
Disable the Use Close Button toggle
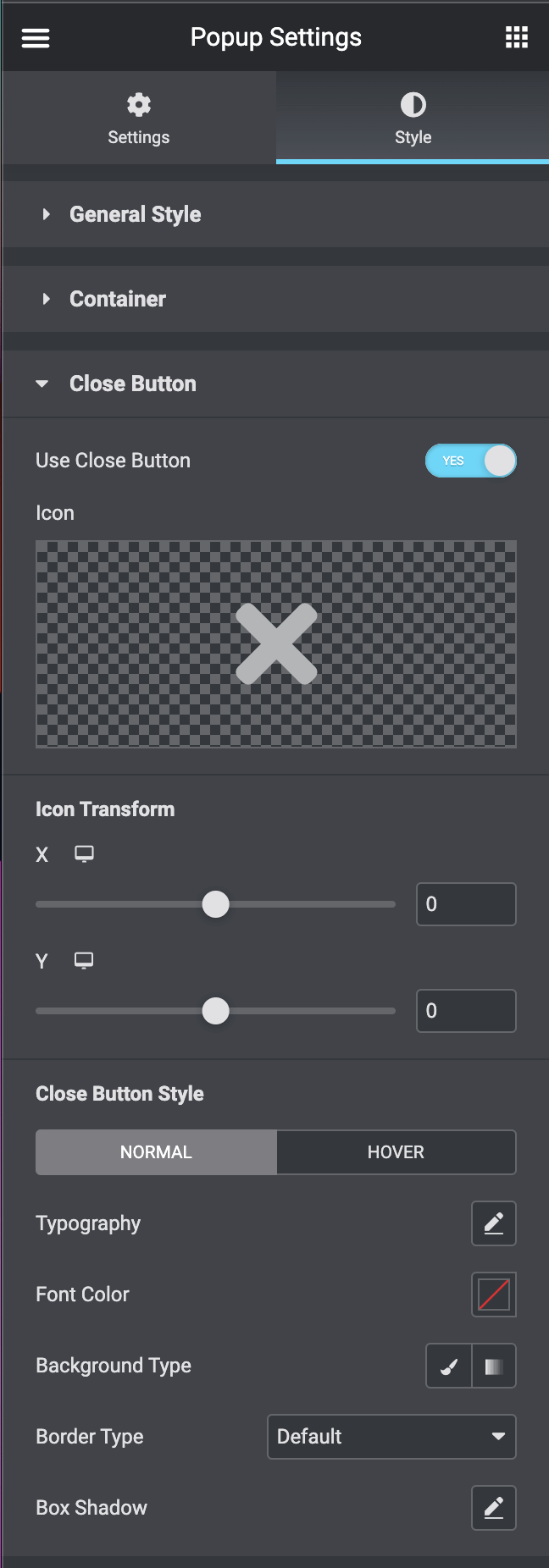click(471, 461)
